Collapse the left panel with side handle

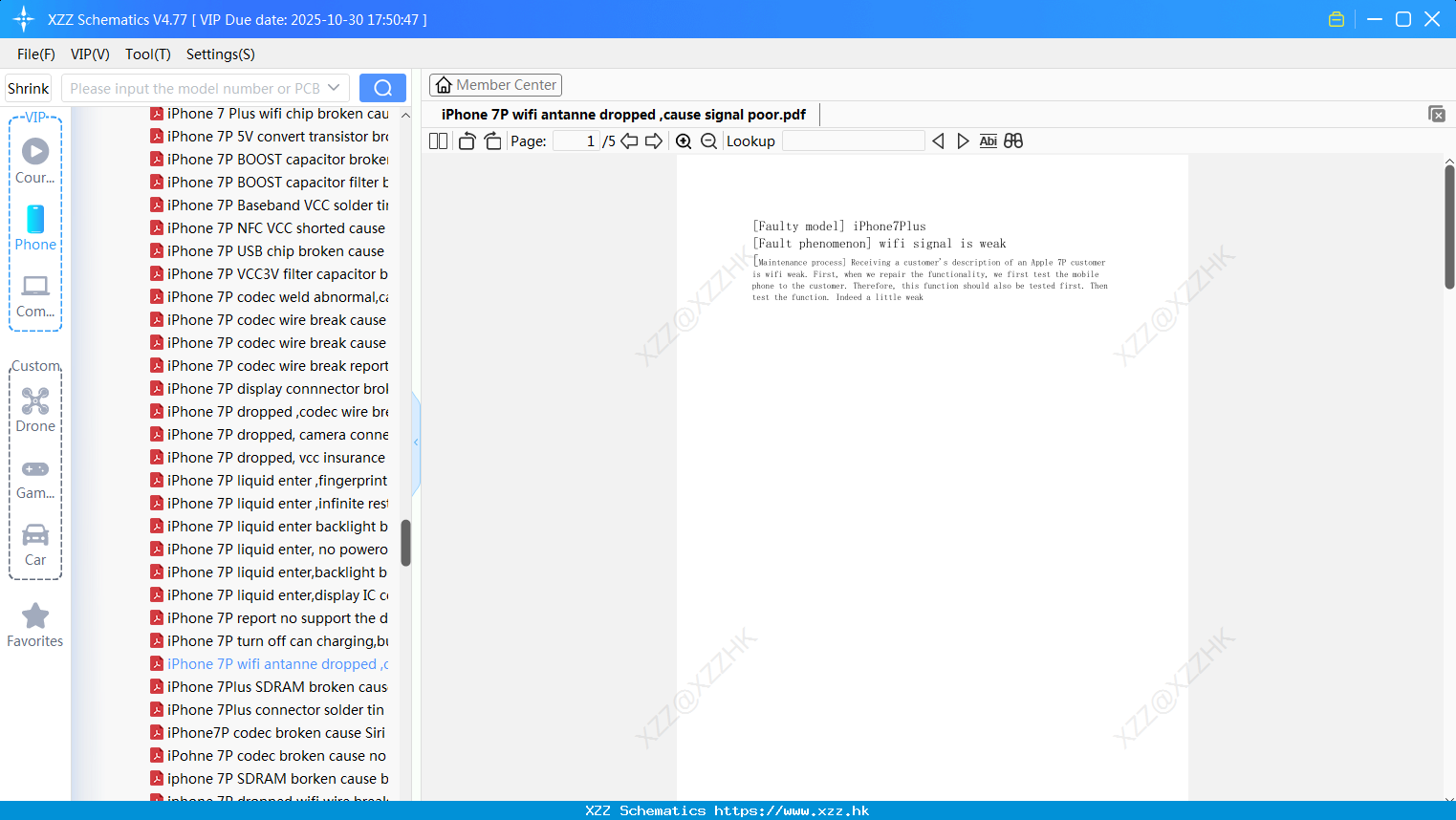click(x=416, y=442)
